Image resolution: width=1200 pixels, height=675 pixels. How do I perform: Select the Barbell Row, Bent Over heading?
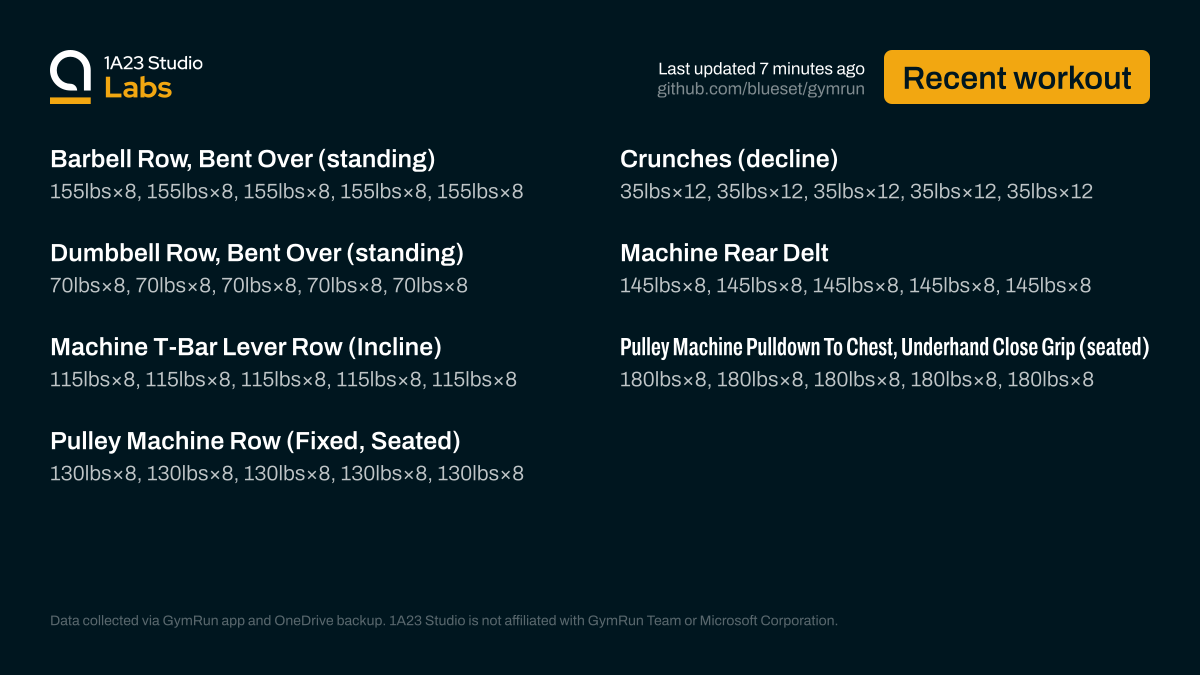point(243,159)
